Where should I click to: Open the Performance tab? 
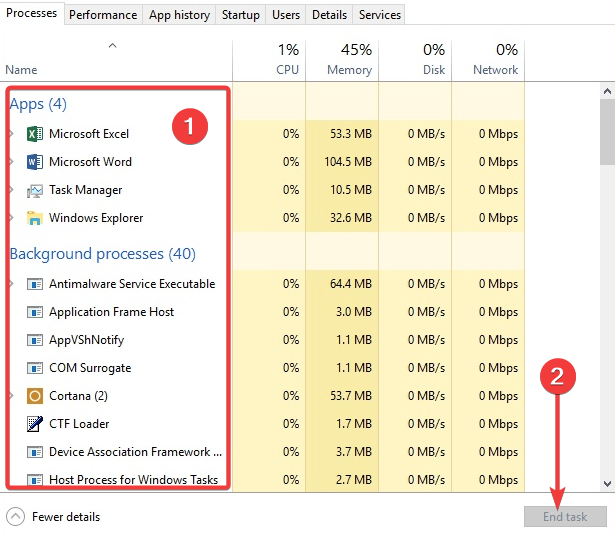[103, 15]
